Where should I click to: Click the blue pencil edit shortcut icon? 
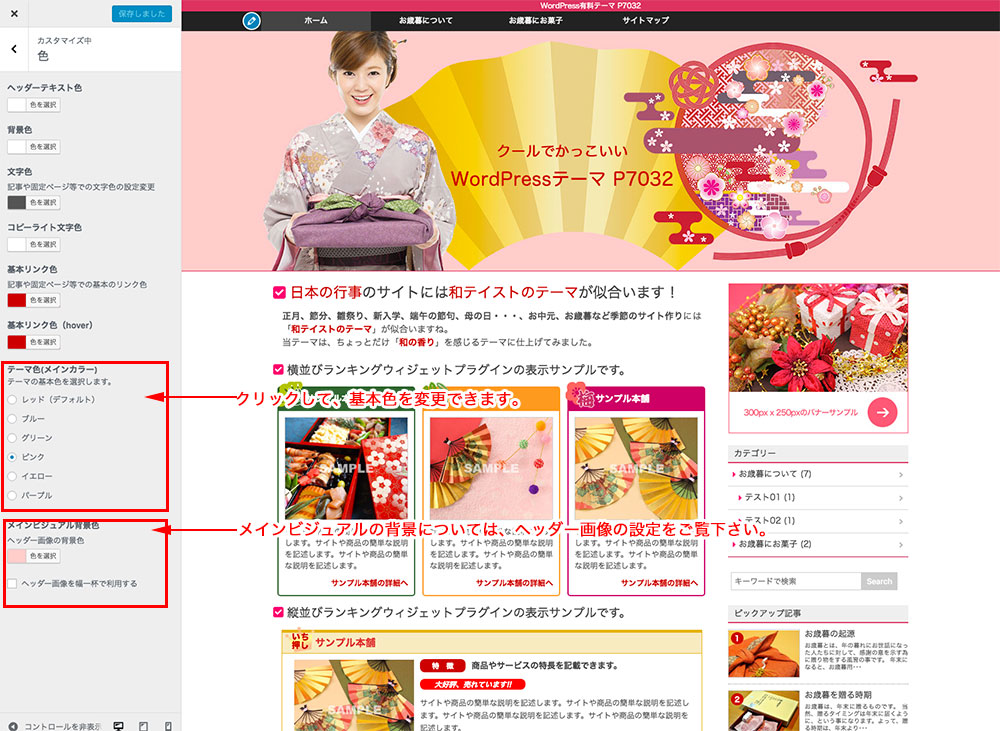click(251, 21)
